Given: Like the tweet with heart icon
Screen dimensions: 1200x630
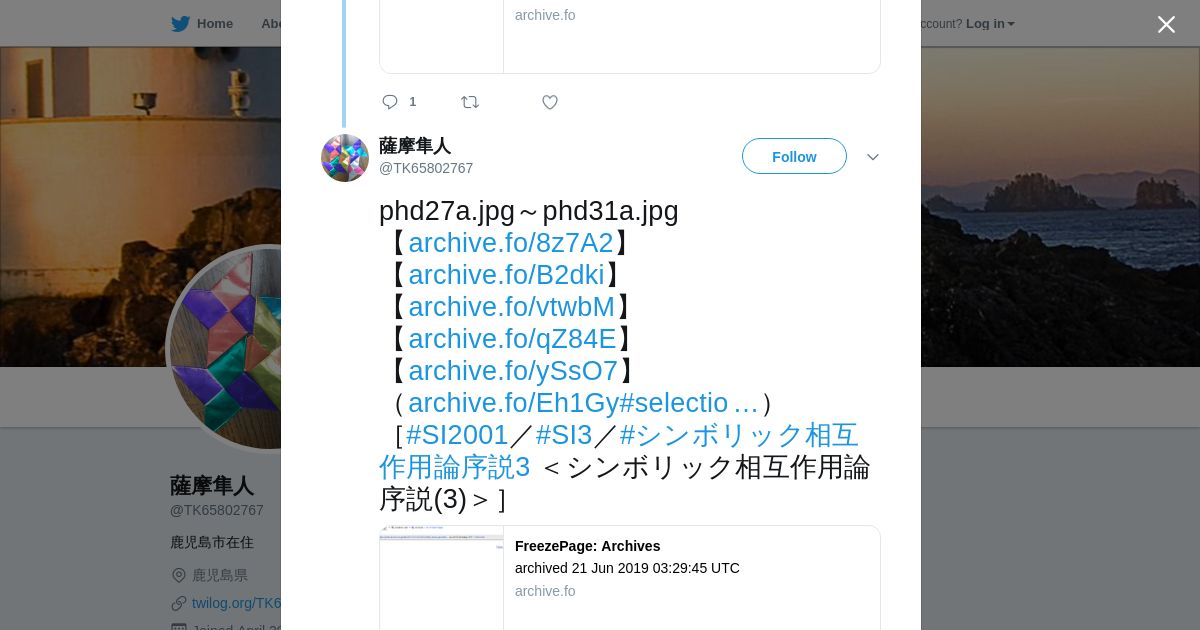Looking at the screenshot, I should [550, 102].
